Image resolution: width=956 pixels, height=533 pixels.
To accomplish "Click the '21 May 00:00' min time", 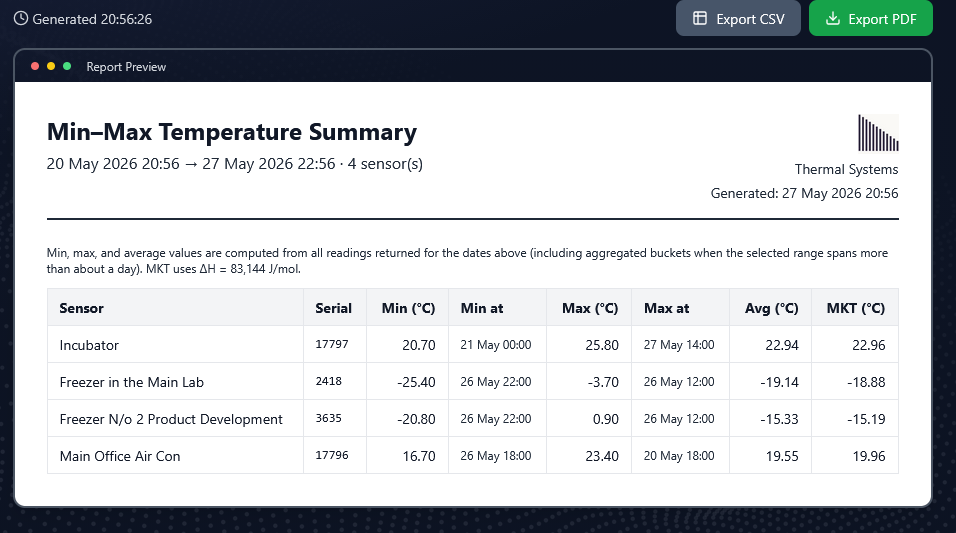I will pos(496,345).
